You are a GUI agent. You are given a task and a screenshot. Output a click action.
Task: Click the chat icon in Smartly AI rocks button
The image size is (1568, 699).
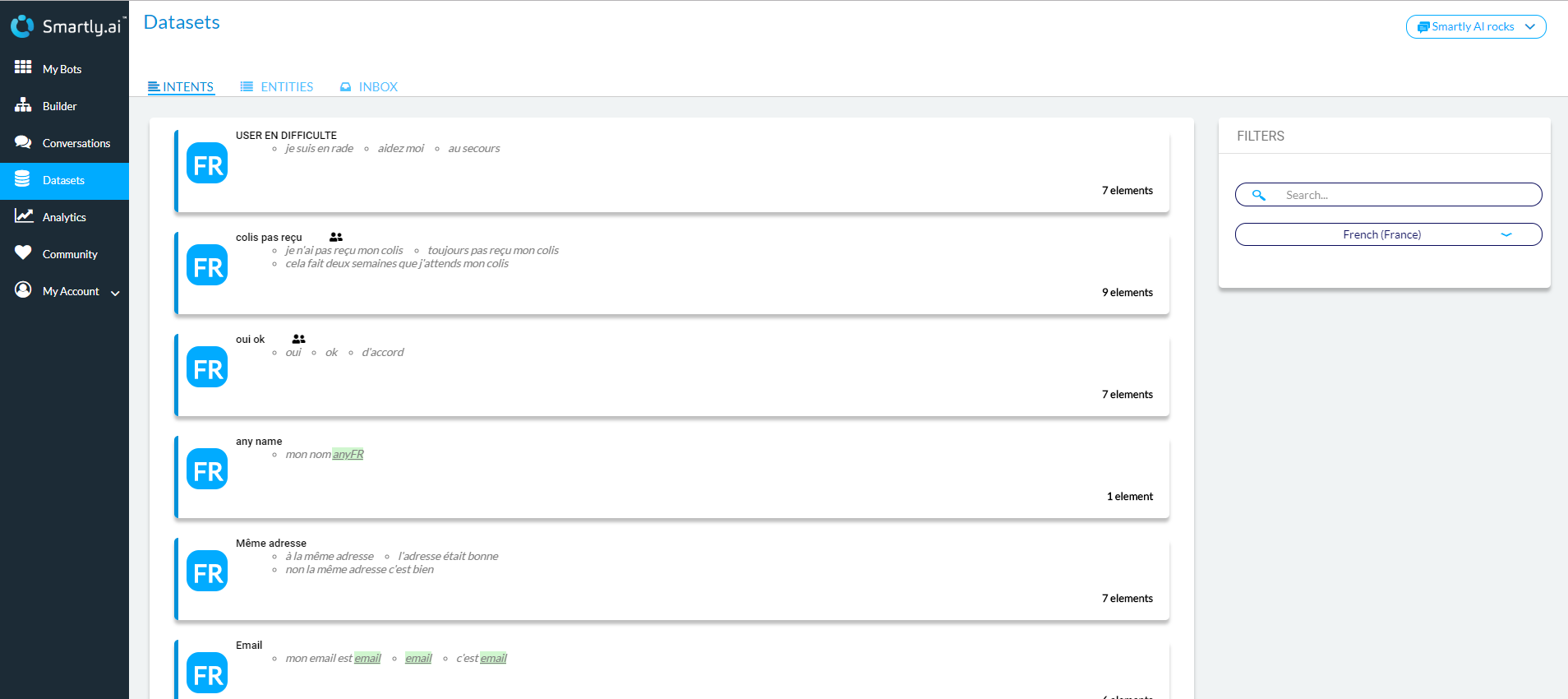(x=1423, y=27)
